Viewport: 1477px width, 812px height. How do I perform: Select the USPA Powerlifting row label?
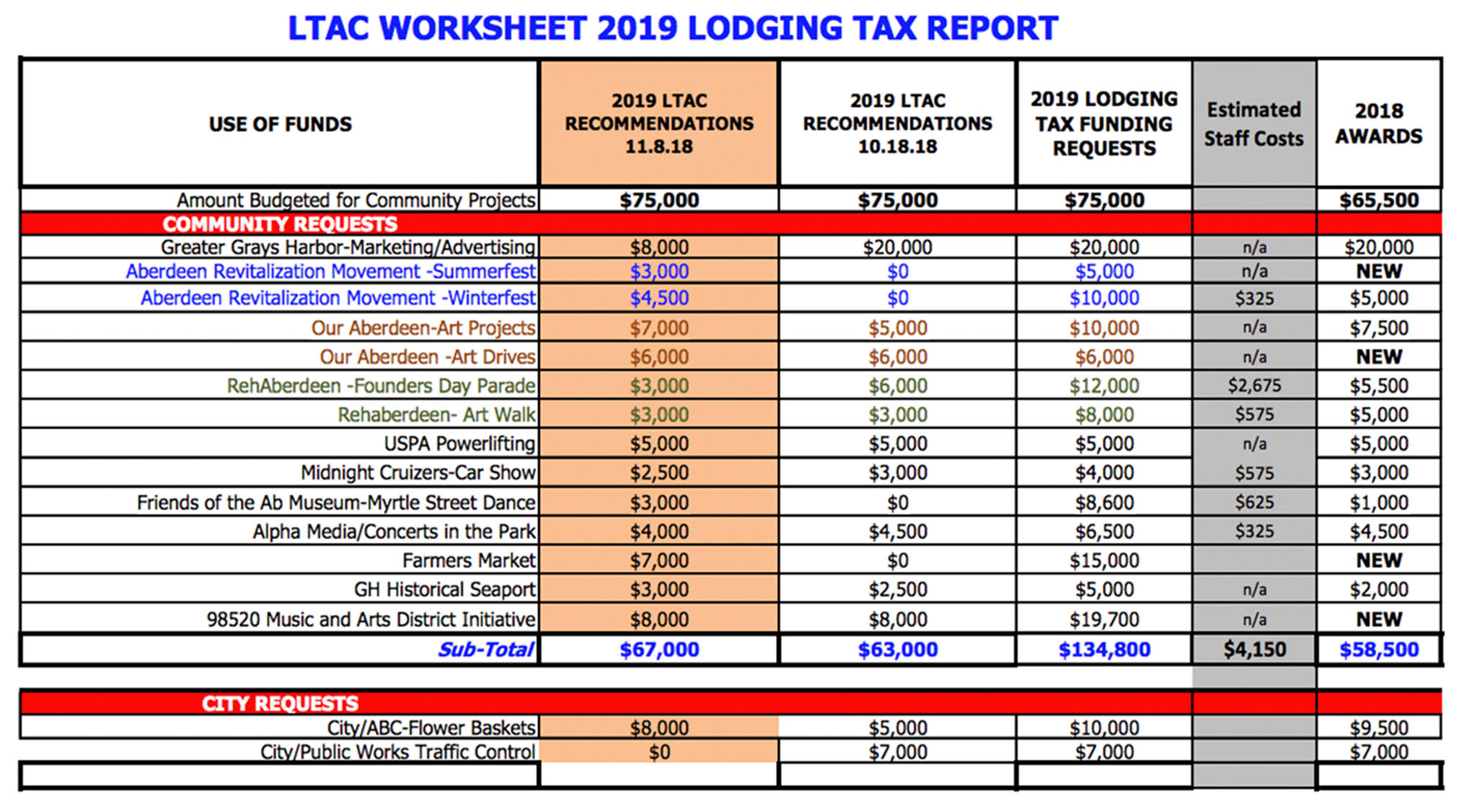click(x=459, y=443)
